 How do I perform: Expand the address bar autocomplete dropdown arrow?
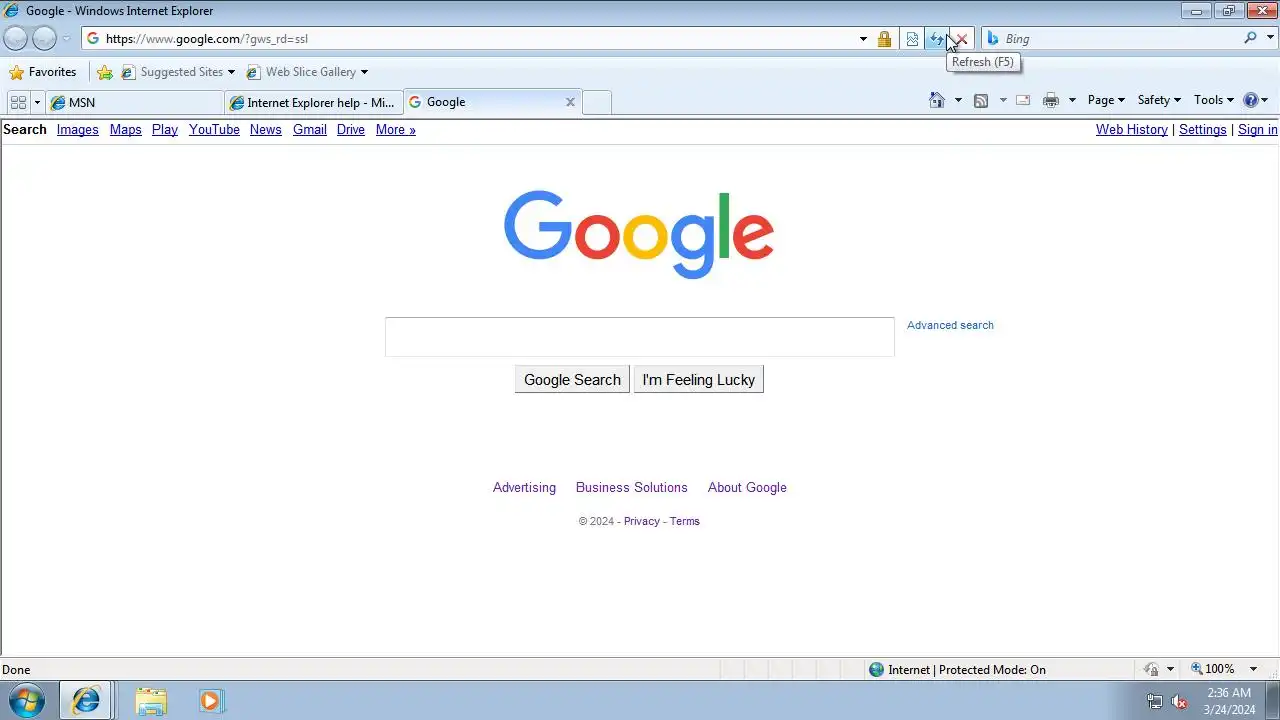click(x=863, y=39)
